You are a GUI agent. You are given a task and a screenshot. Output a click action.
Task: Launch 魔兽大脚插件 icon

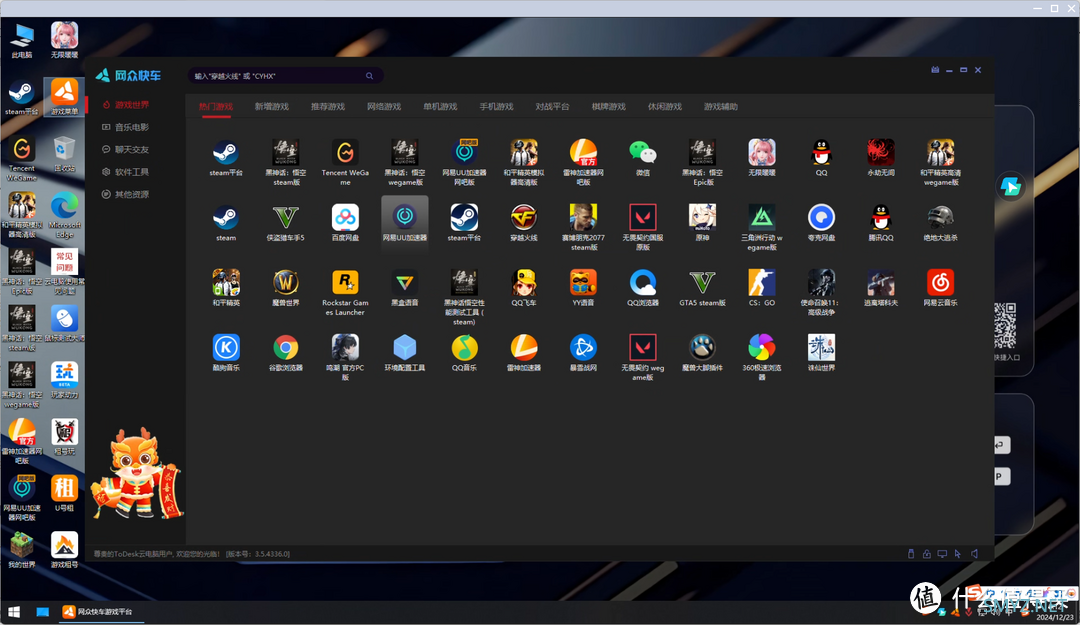(x=702, y=348)
